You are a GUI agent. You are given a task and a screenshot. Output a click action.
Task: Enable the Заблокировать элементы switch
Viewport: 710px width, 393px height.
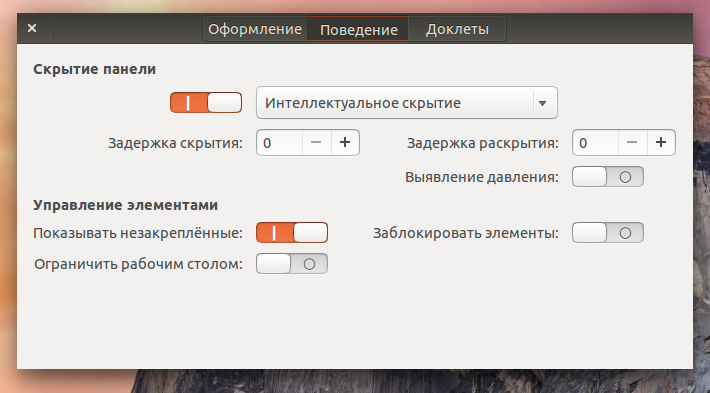[x=608, y=233]
